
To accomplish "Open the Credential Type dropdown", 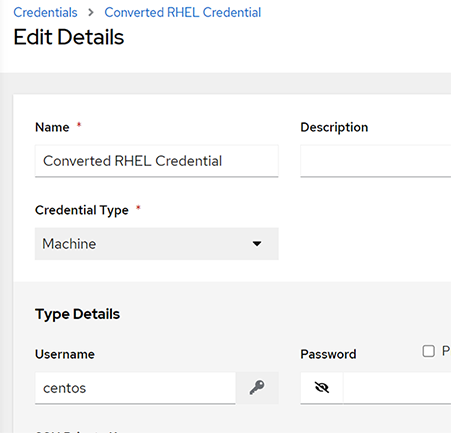I will coord(157,244).
